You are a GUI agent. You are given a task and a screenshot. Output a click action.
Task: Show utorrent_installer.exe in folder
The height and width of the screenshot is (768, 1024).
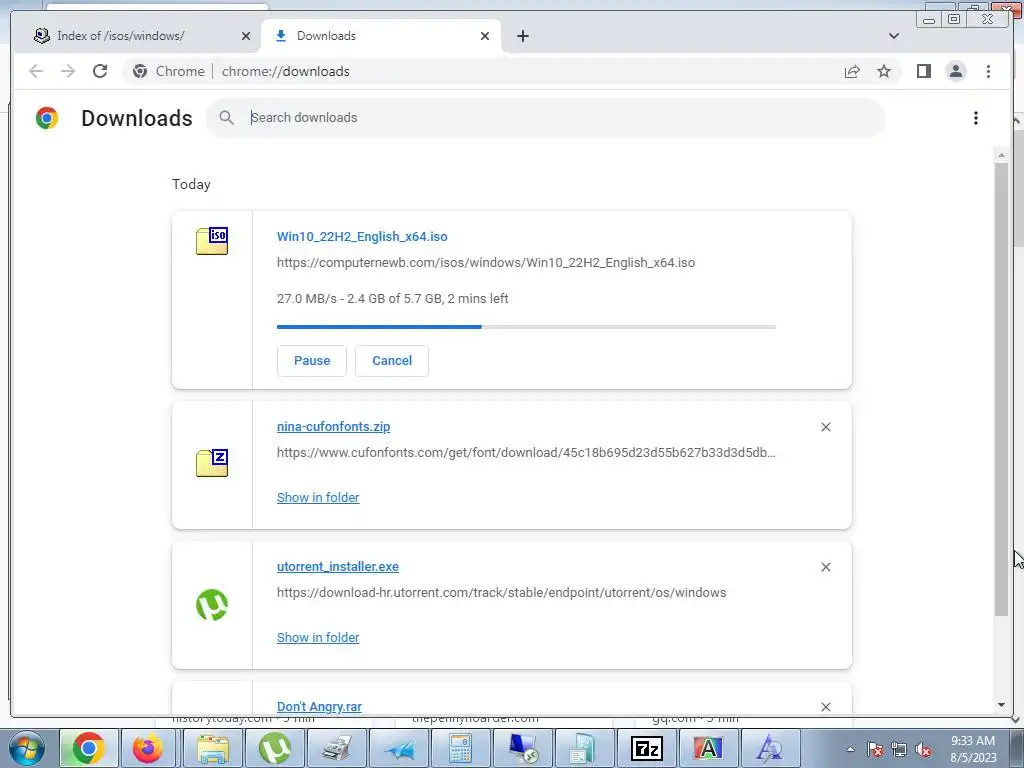pyautogui.click(x=318, y=637)
